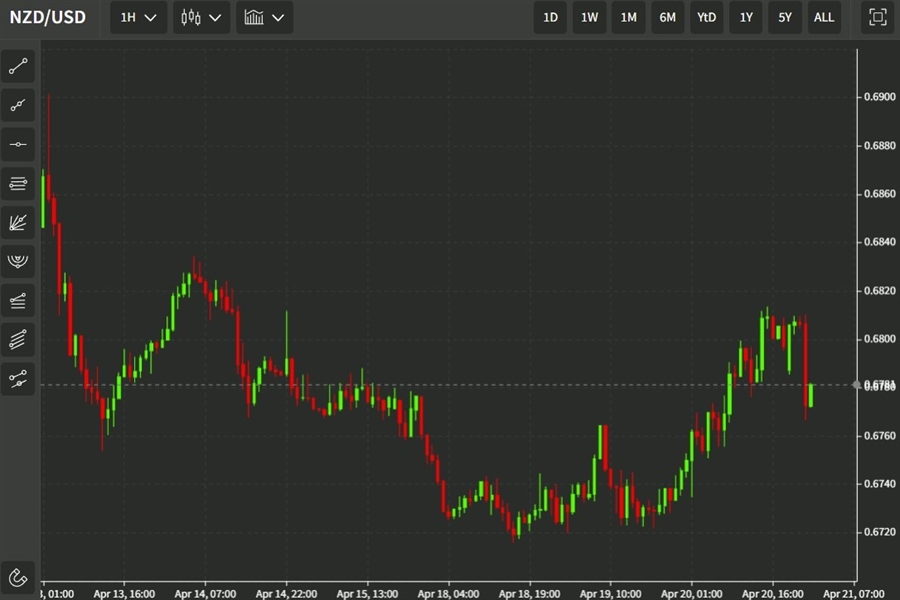This screenshot has height=600, width=900.
Task: Open the fan lines drawing tool
Action: (x=18, y=222)
